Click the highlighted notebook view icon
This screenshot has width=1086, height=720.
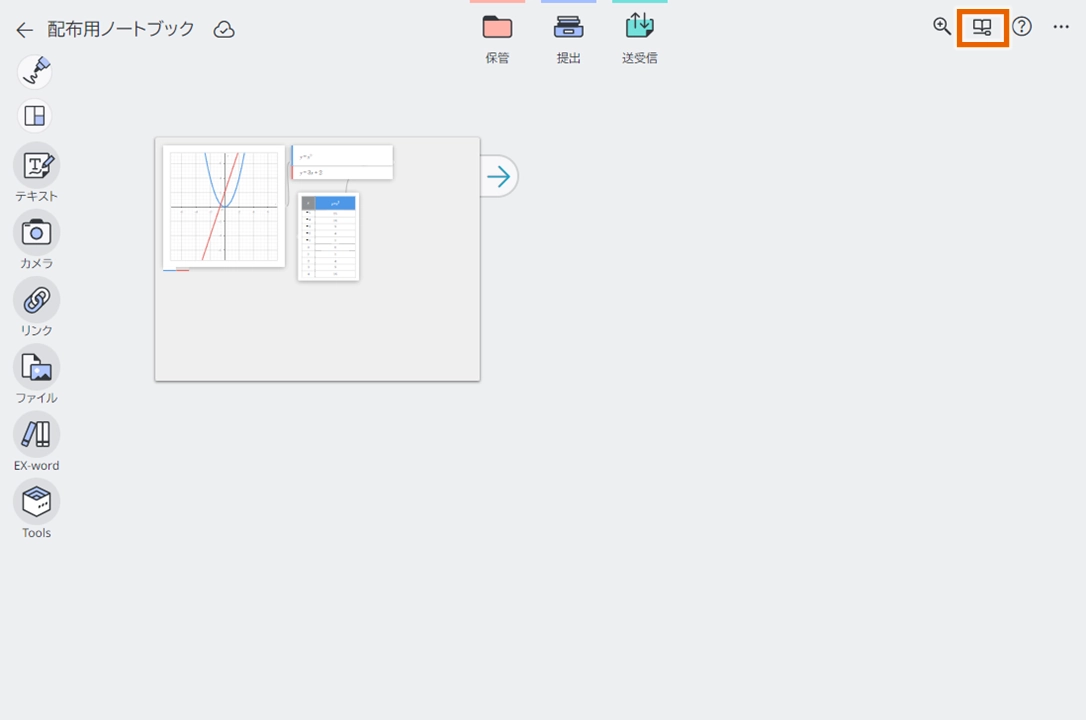982,28
